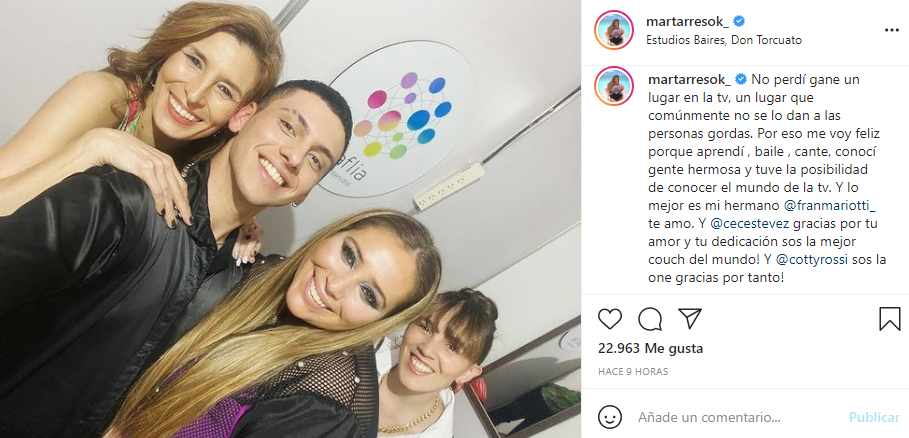Like the post with the heart icon
The width and height of the screenshot is (909, 438).
tap(609, 319)
